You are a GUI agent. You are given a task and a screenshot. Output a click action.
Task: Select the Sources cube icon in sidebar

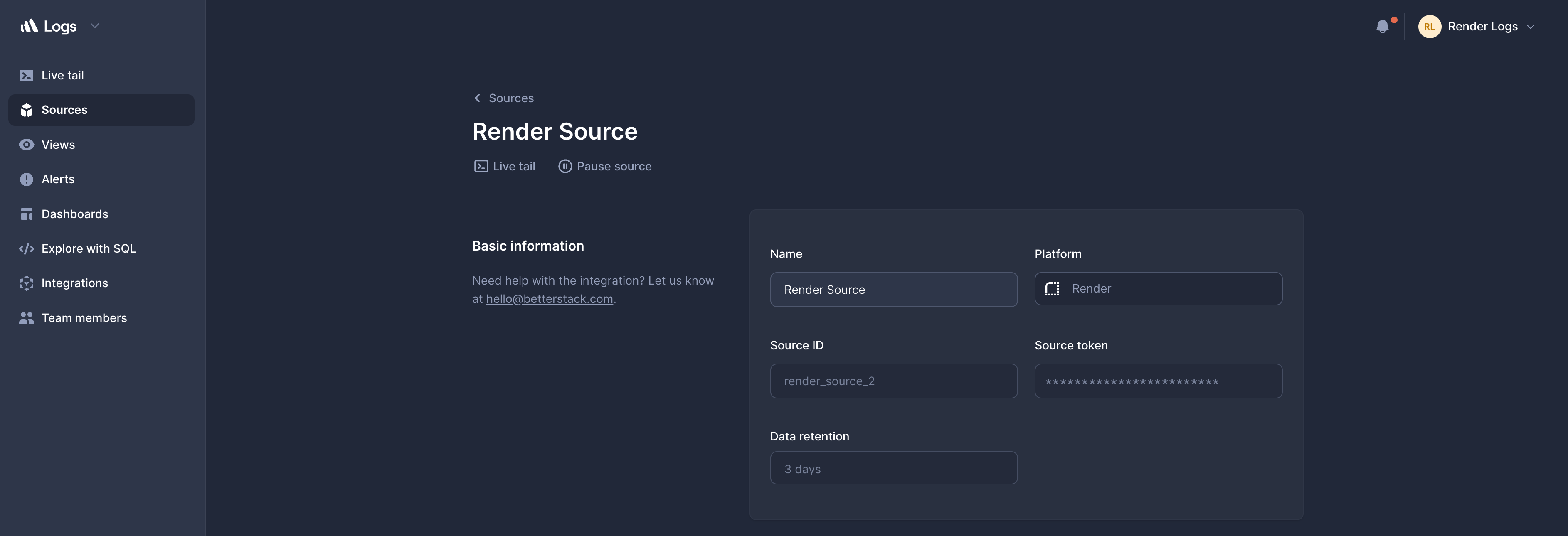point(26,110)
